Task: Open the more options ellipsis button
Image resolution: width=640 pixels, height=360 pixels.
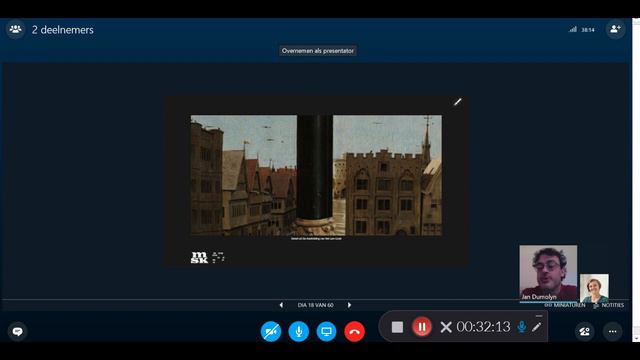Action: coord(613,331)
